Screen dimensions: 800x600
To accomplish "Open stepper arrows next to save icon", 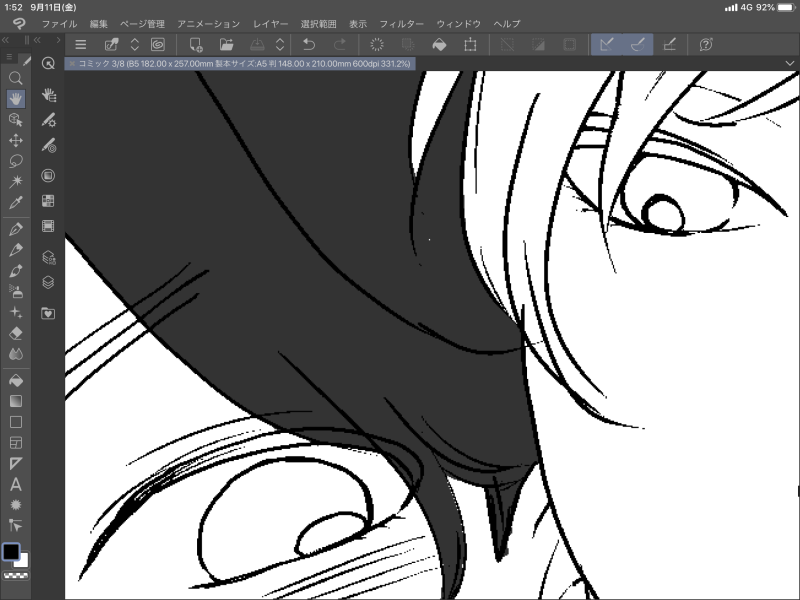I will coord(280,44).
